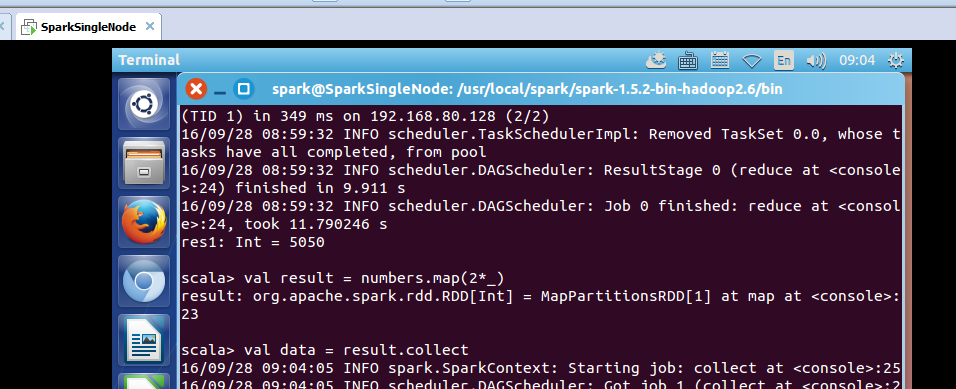Close the terminal window with red X
Screen dimensions: 956x389
(196, 90)
